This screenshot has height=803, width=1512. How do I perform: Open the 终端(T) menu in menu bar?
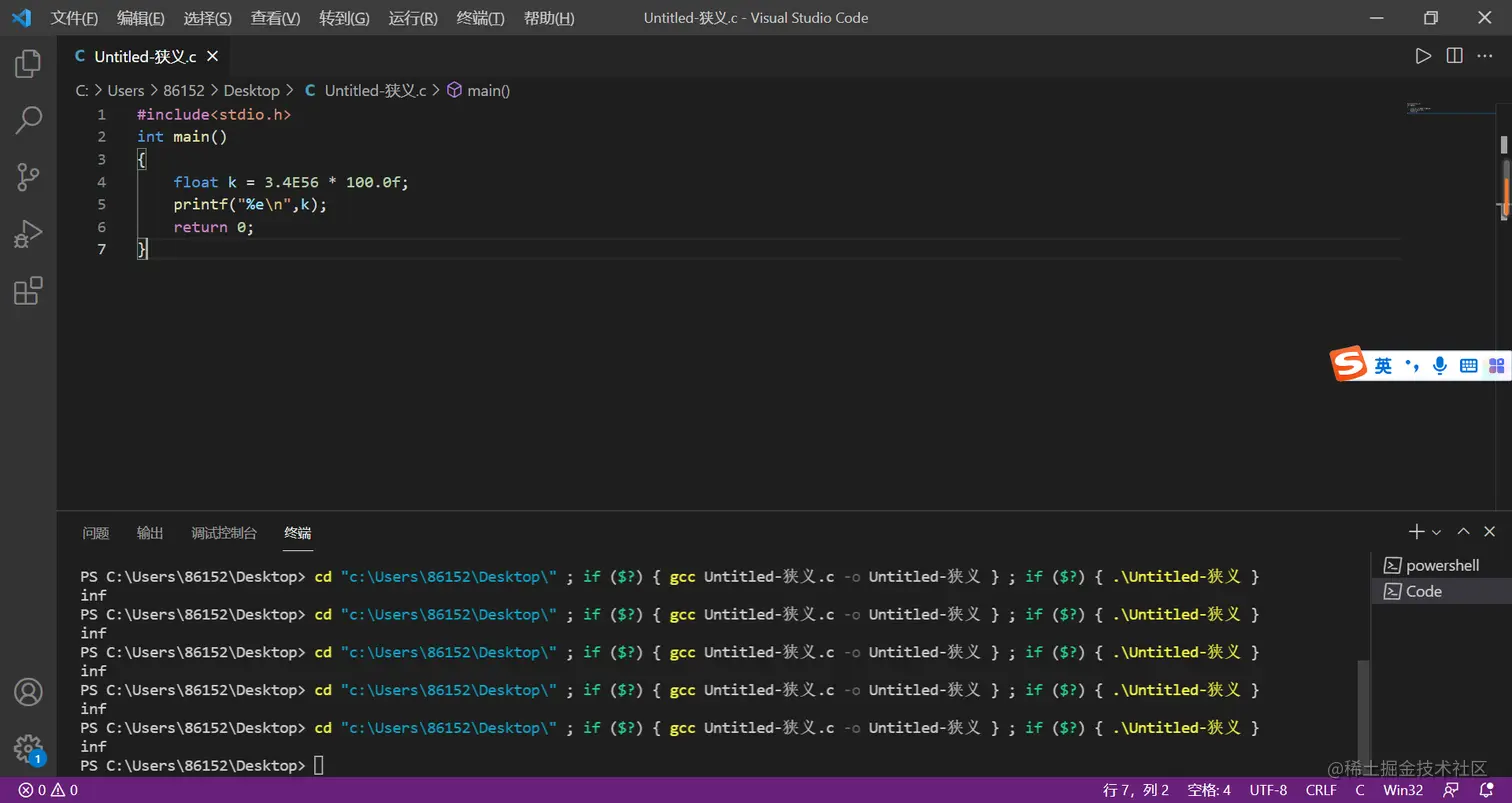tap(480, 18)
